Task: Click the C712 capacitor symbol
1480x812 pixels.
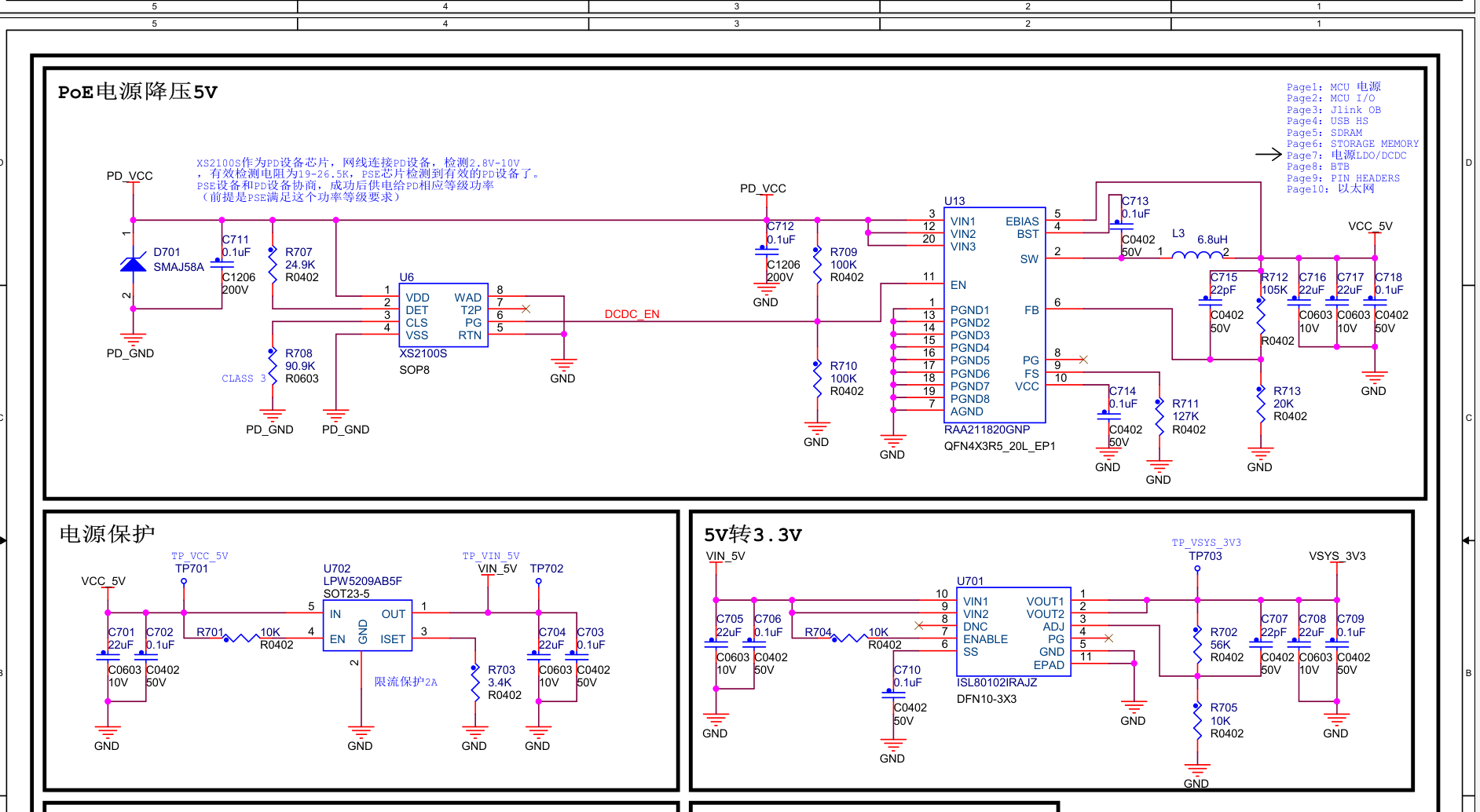Action: [766, 251]
